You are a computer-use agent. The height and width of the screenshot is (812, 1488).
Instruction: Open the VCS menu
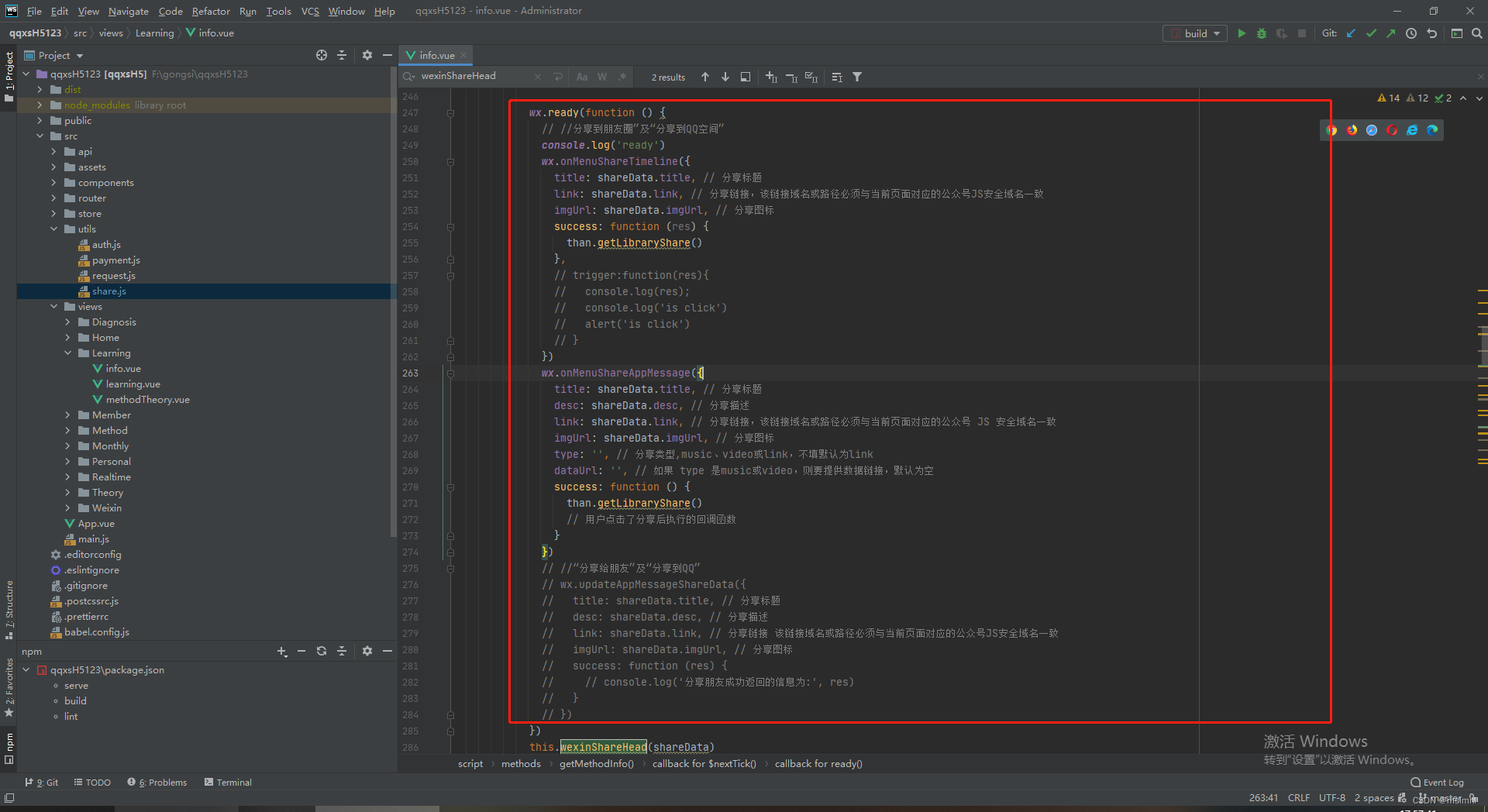point(310,11)
